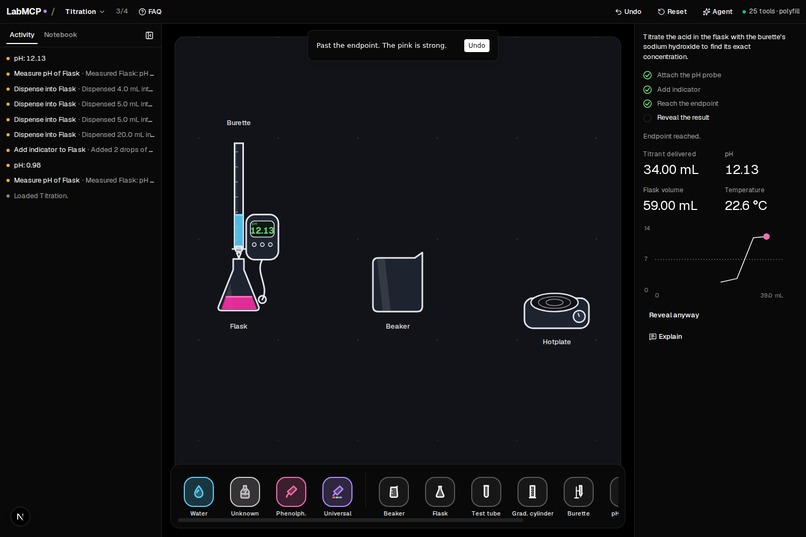The width and height of the screenshot is (806, 537).
Task: Add a Beaker from the toolbar
Action: (x=394, y=492)
